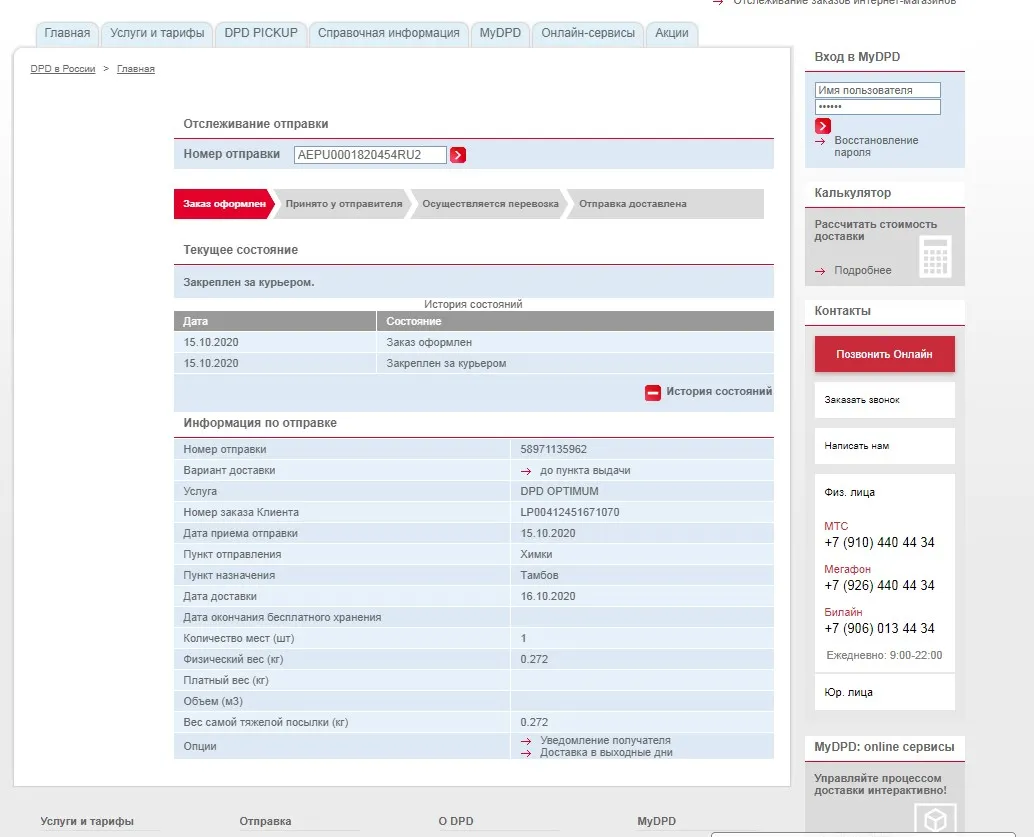Follow Главная breadcrumb link
1034x837 pixels.
tap(136, 69)
